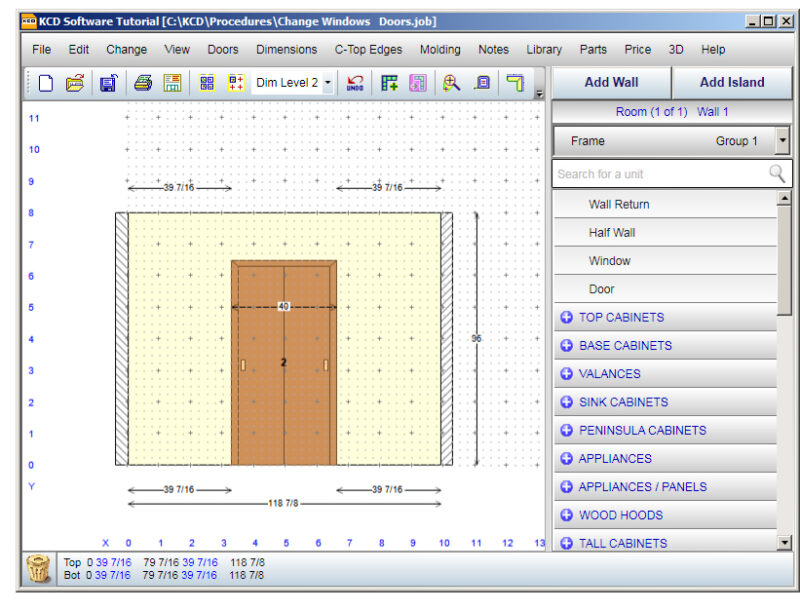Viewport: 800px width, 611px height.
Task: Expand the TOP CABINETS category
Action: click(x=566, y=317)
